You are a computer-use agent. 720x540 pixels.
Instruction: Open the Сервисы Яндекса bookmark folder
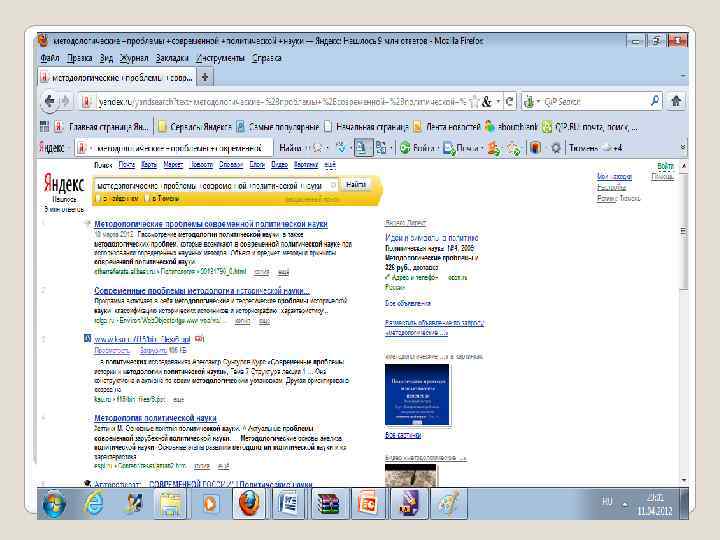[195, 126]
